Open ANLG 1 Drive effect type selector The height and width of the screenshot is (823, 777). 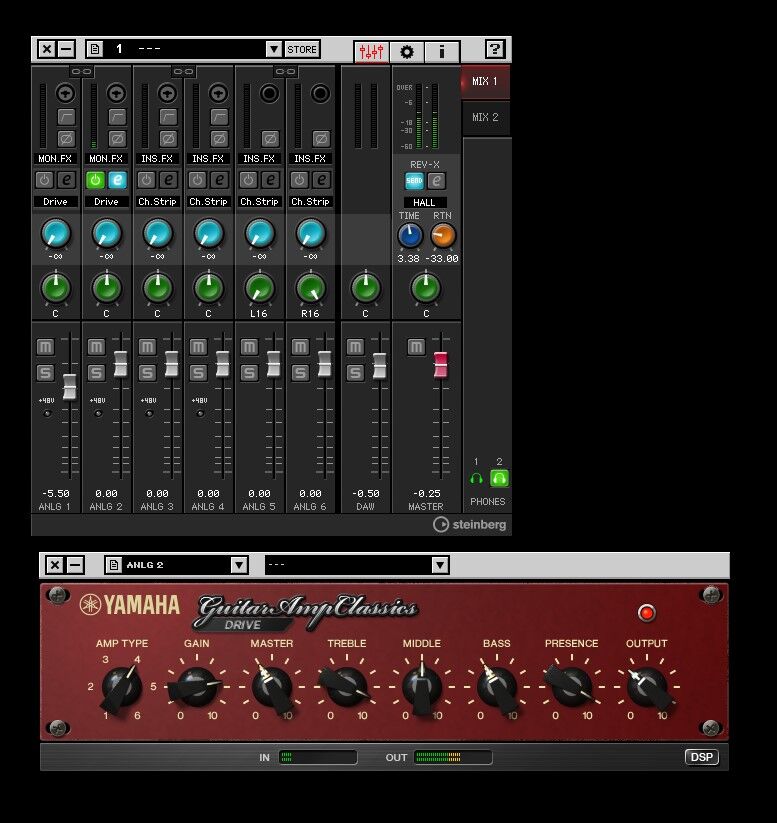click(x=55, y=202)
